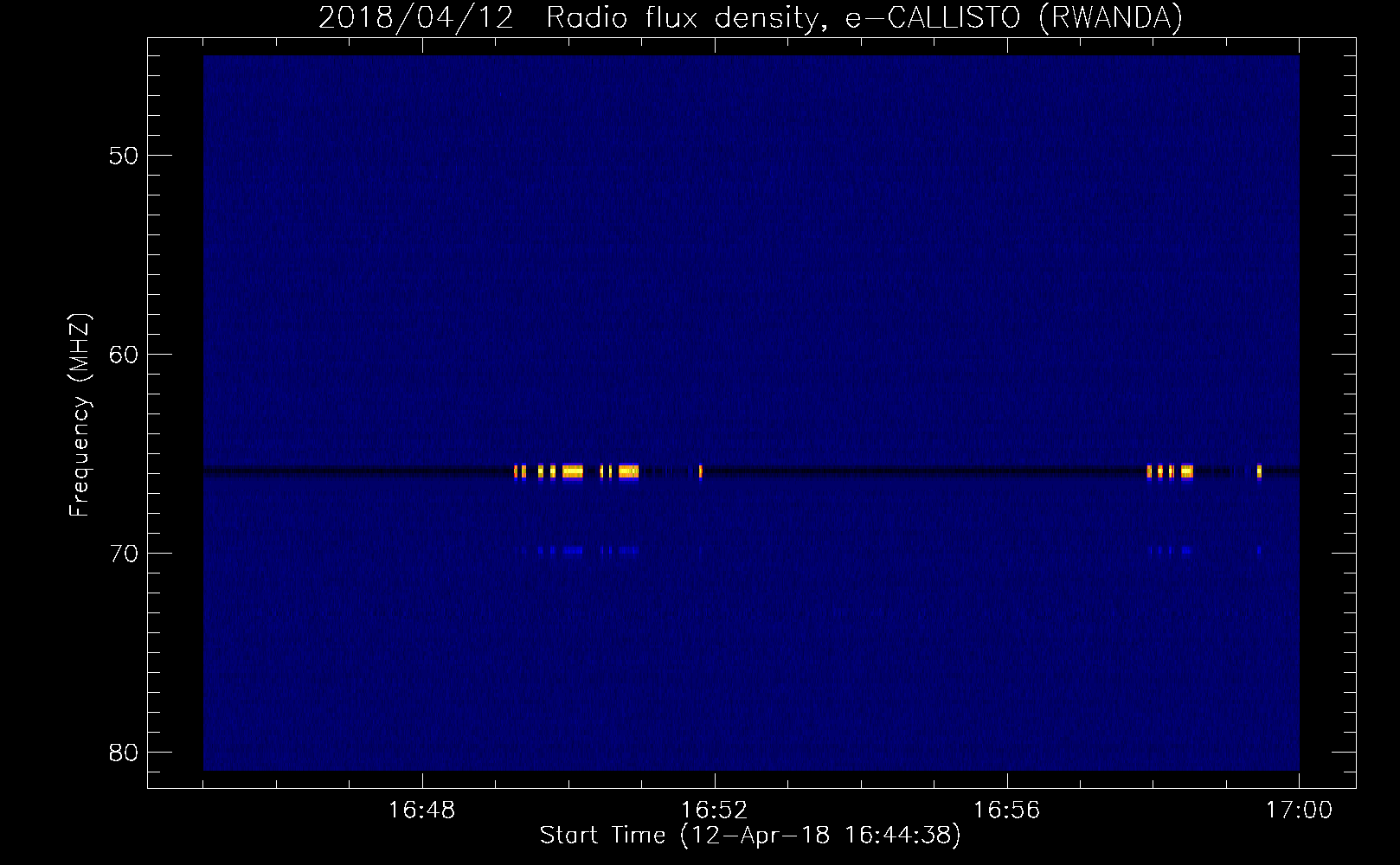Click the 60 frequency tick label
Image resolution: width=1400 pixels, height=865 pixels.
tap(123, 355)
